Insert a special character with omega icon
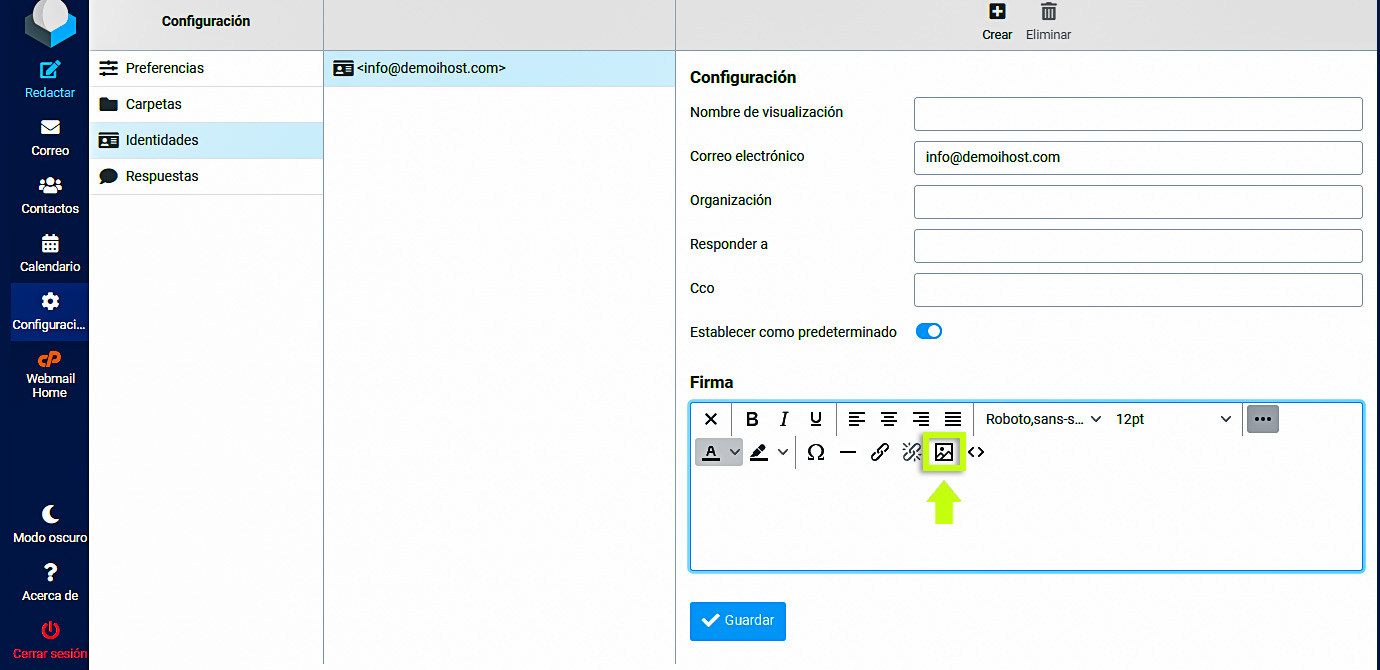This screenshot has width=1380, height=670. pyautogui.click(x=815, y=452)
